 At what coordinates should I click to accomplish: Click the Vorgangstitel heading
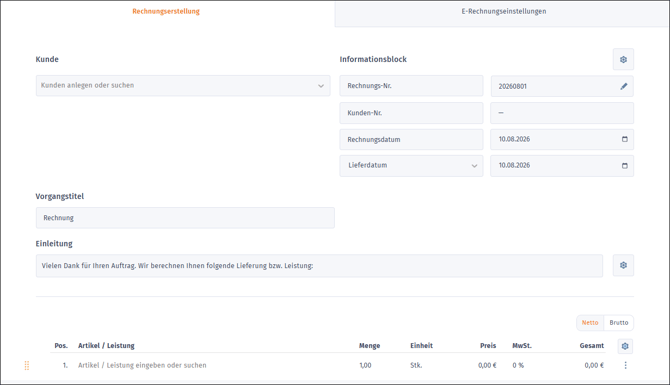(x=59, y=197)
